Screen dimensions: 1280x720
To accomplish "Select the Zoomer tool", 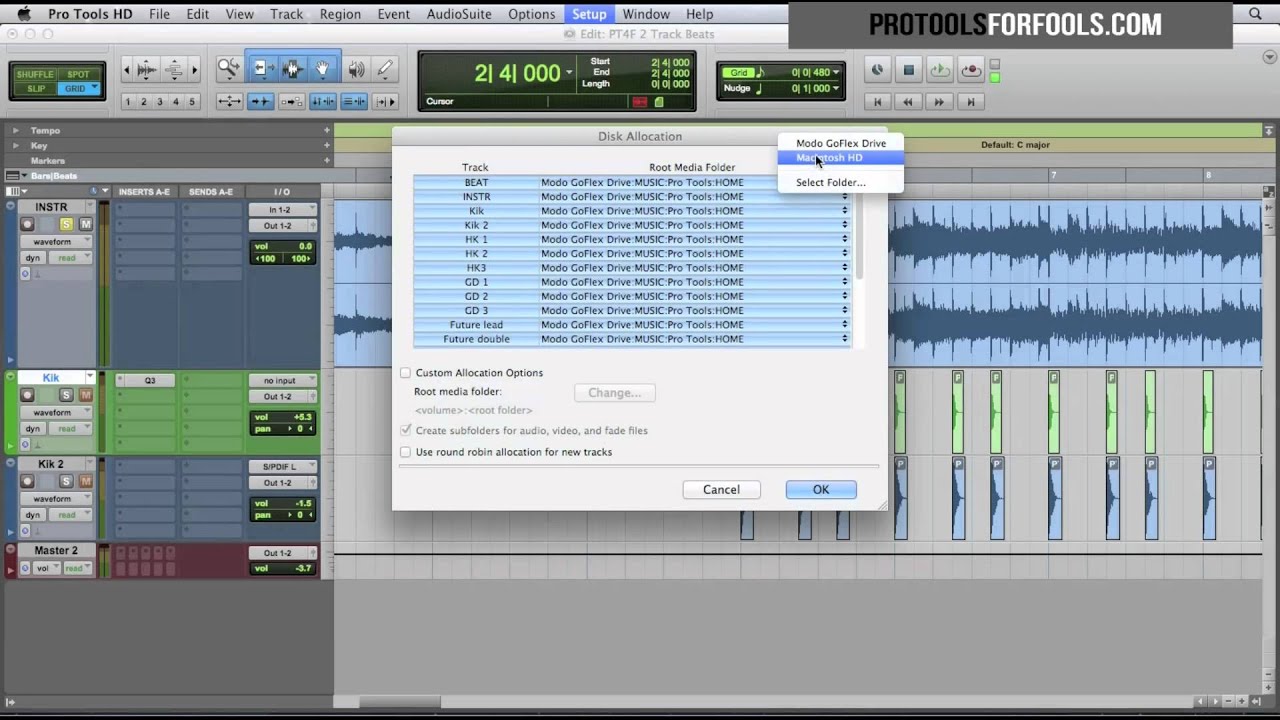I will point(229,69).
